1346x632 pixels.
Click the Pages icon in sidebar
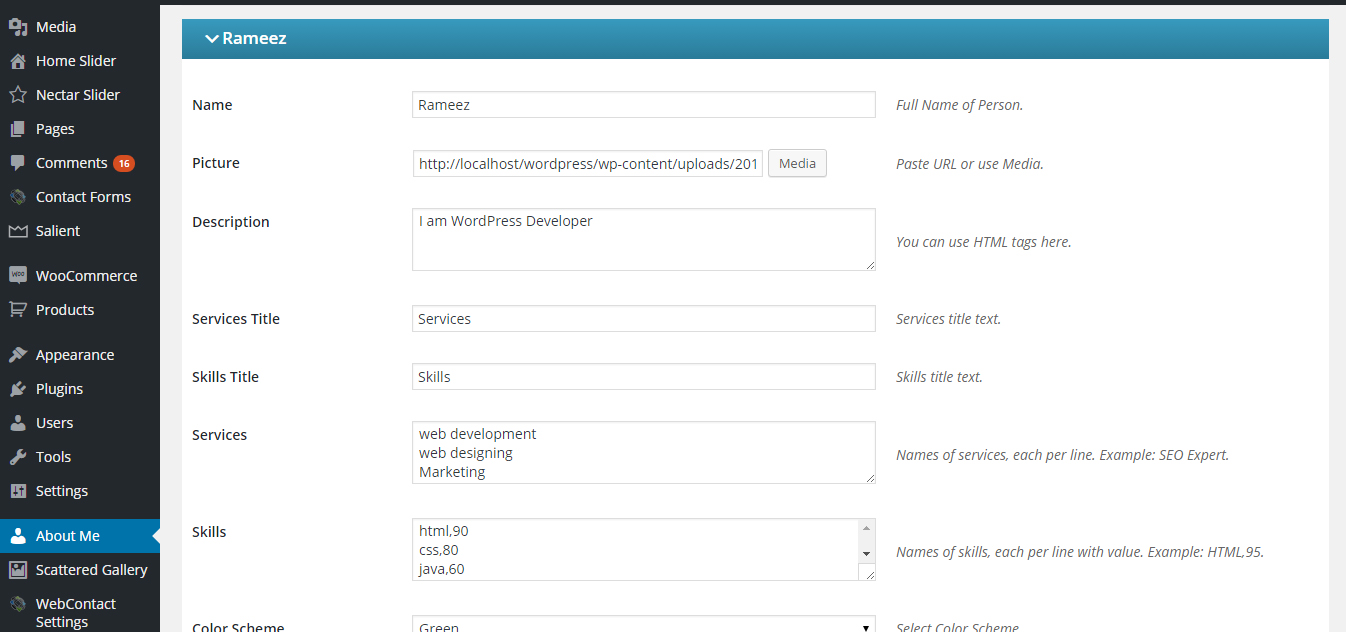point(17,129)
